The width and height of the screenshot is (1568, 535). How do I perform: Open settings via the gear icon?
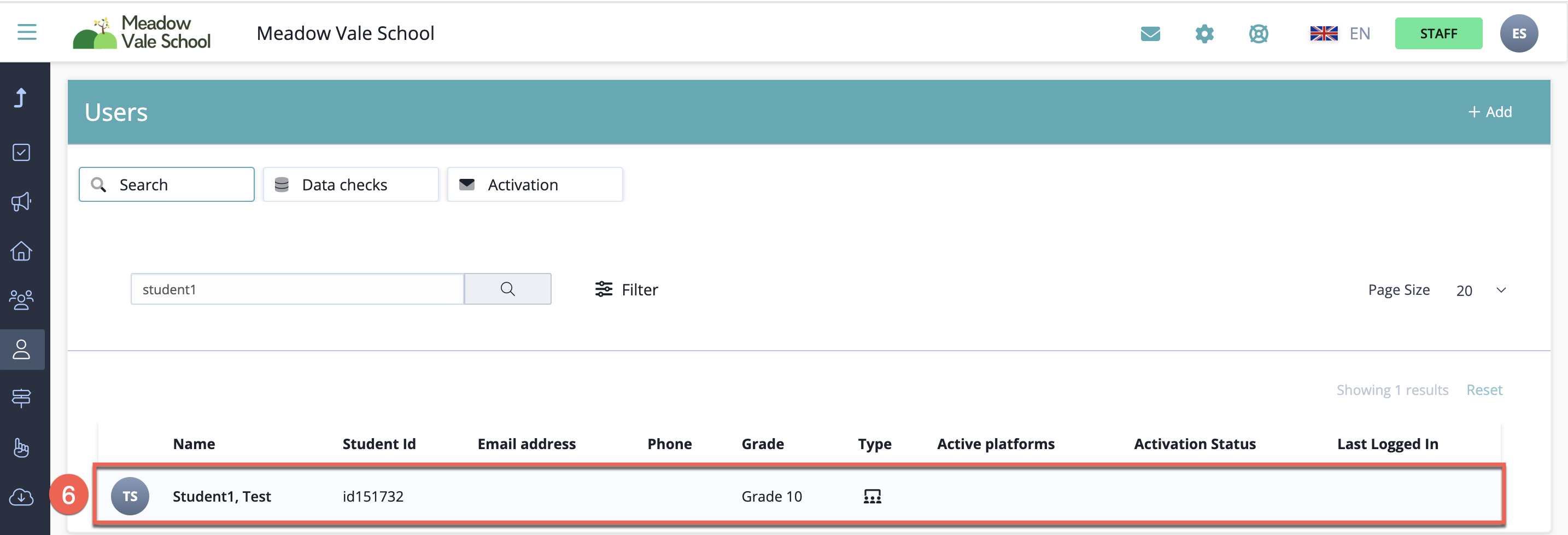pos(1204,33)
